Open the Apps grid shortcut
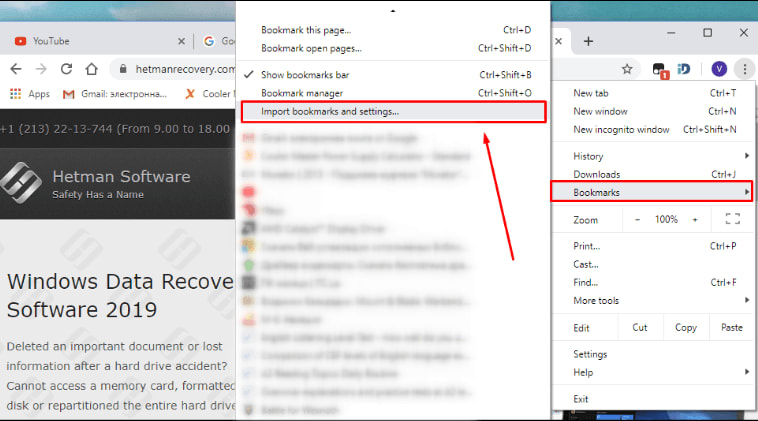758x421 pixels. [30, 94]
